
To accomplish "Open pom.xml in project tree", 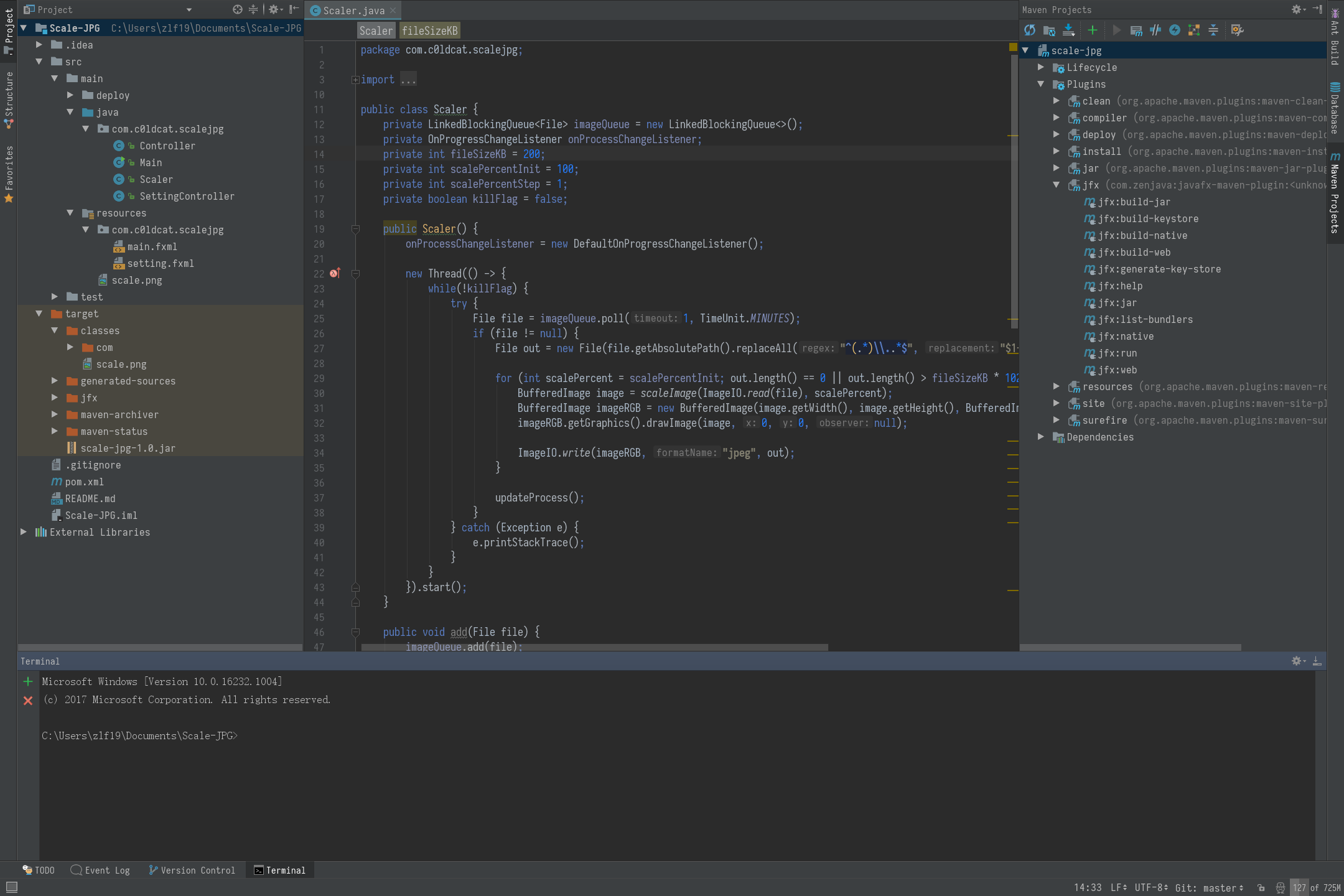I will pos(84,482).
